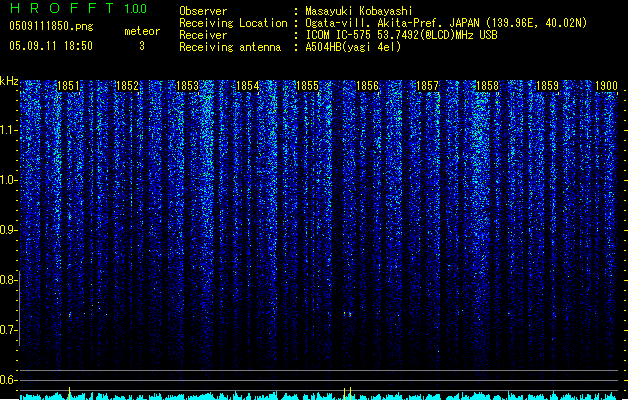Click the 1852 time marker
Viewport: 629px width, 400px height.
pyautogui.click(x=127, y=86)
